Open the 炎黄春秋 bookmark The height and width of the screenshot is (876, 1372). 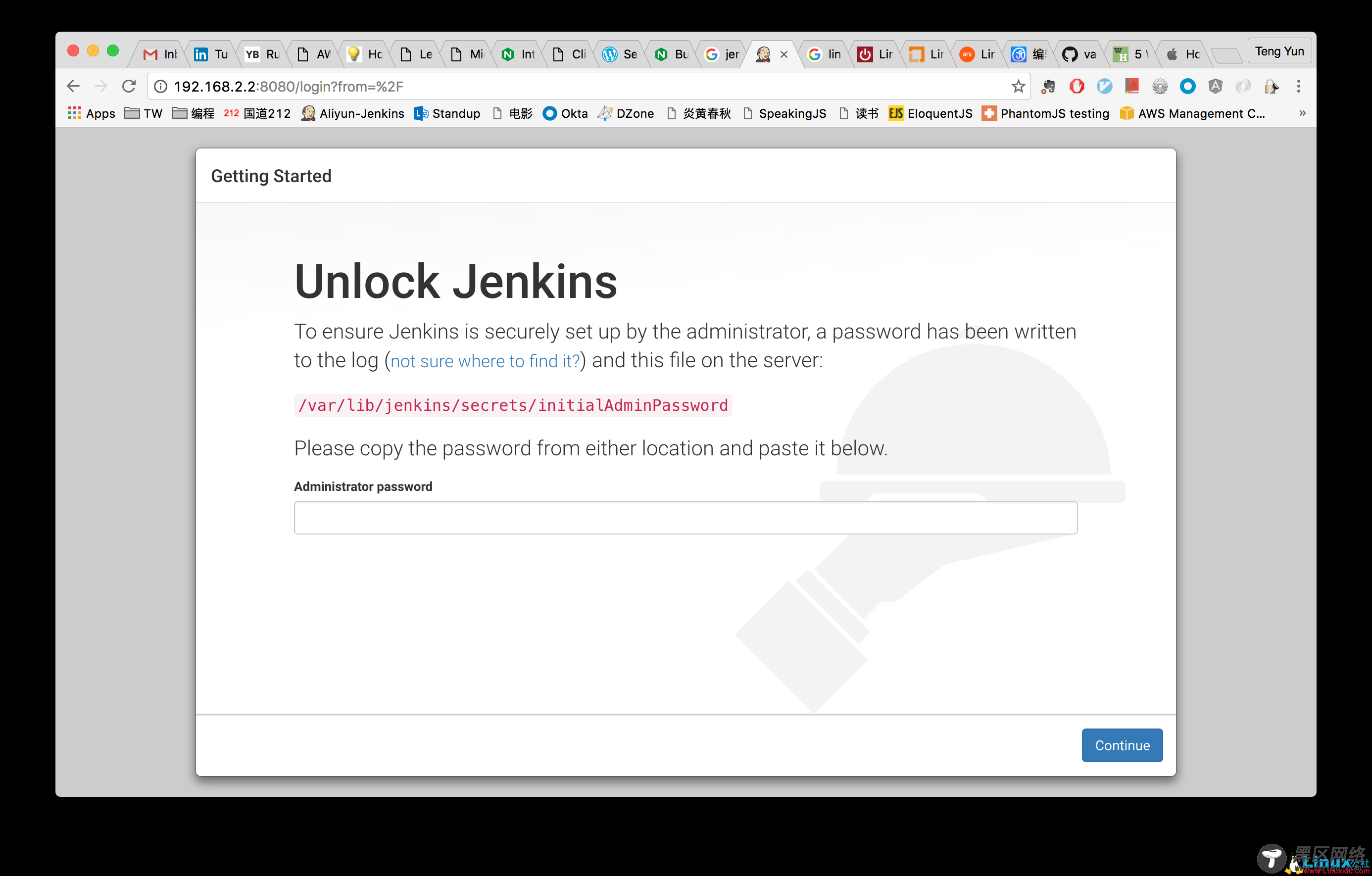point(698,113)
